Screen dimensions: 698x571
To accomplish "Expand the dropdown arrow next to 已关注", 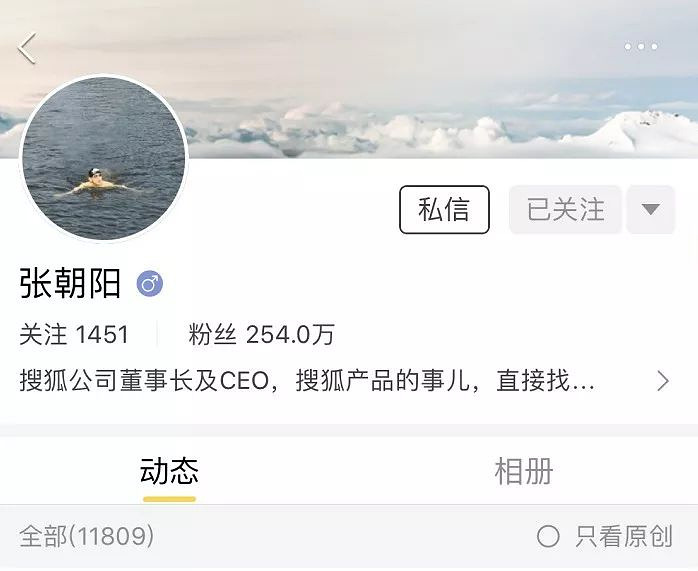I will click(651, 210).
